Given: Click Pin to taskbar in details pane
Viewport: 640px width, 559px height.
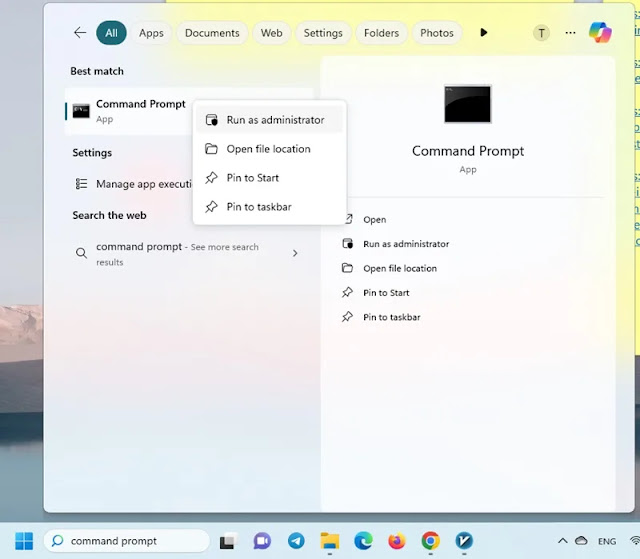Looking at the screenshot, I should (381, 317).
